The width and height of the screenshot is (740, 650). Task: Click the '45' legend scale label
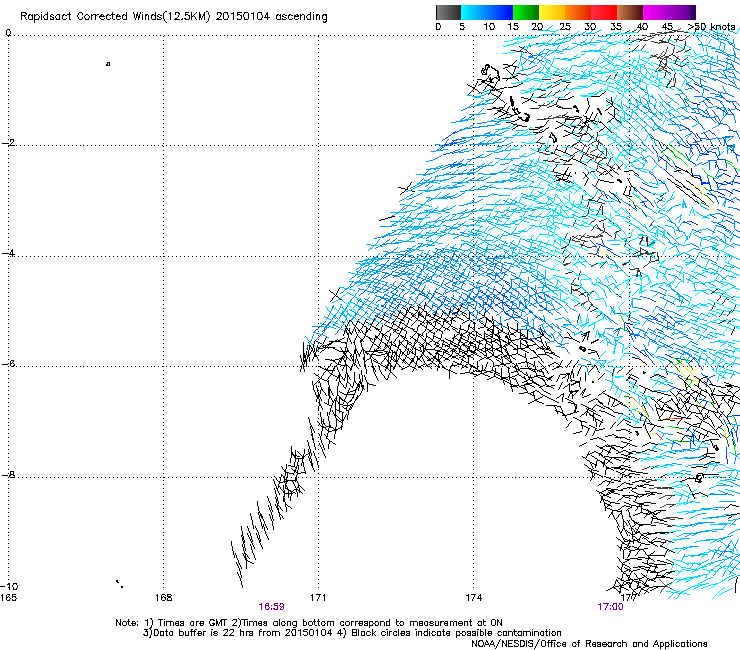tap(667, 27)
